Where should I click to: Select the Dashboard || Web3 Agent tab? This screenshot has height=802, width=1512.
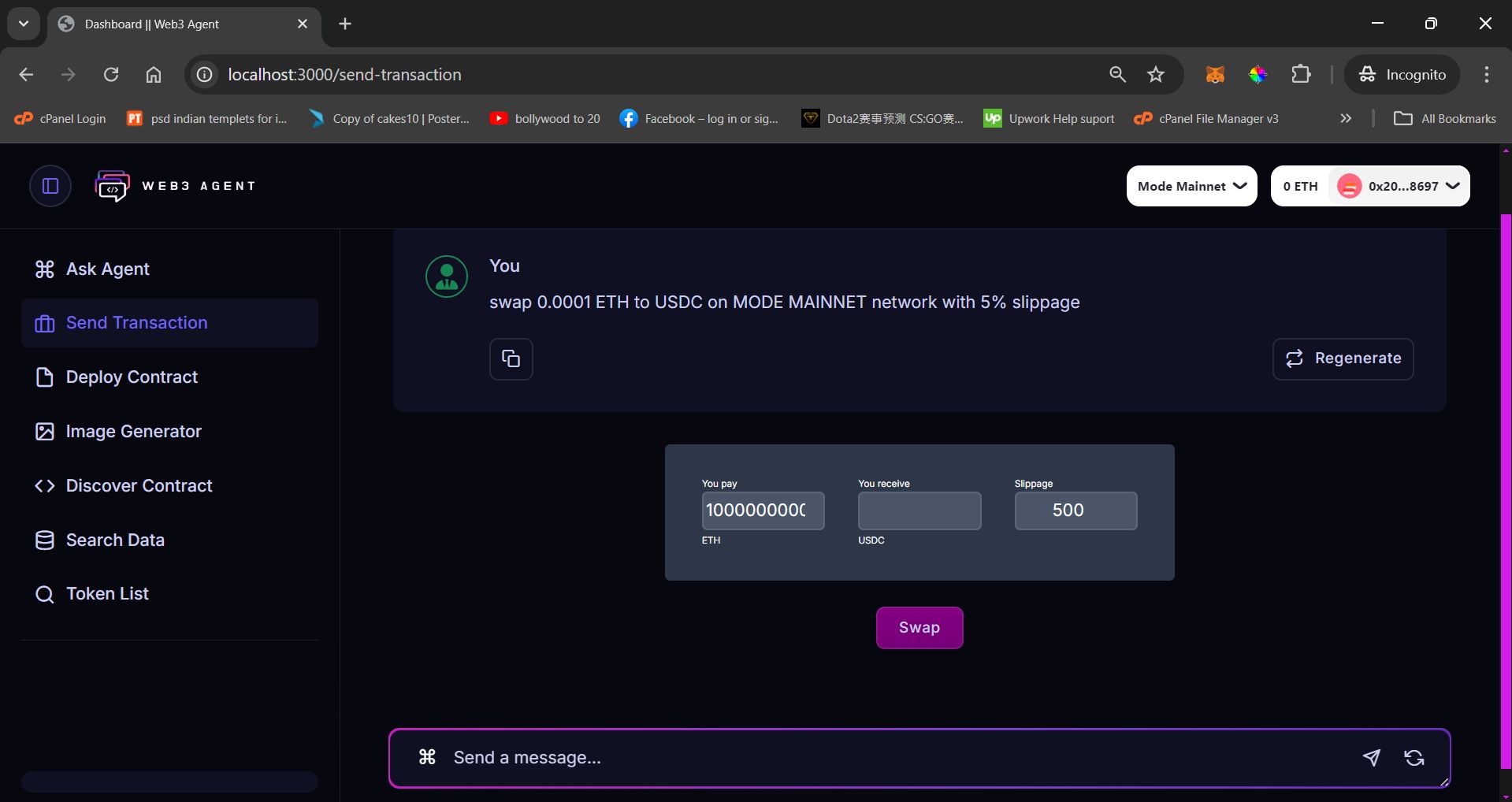tap(184, 24)
